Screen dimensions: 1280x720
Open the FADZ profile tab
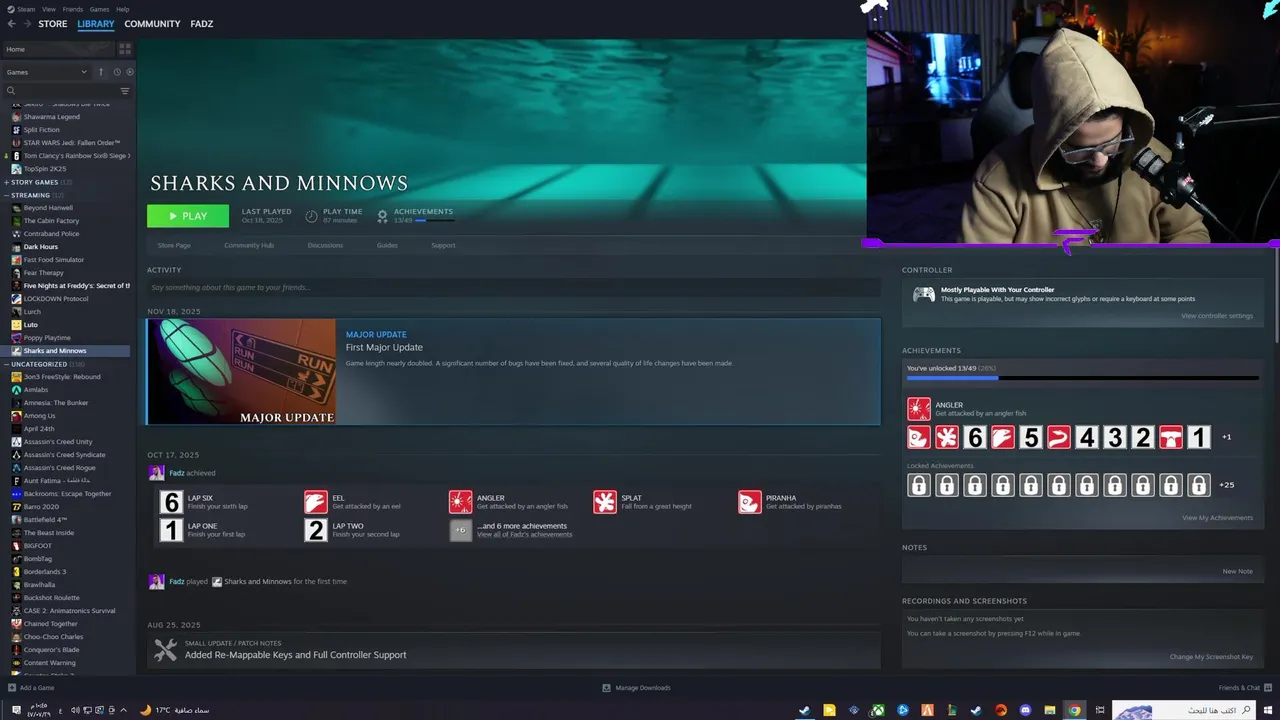pyautogui.click(x=202, y=24)
